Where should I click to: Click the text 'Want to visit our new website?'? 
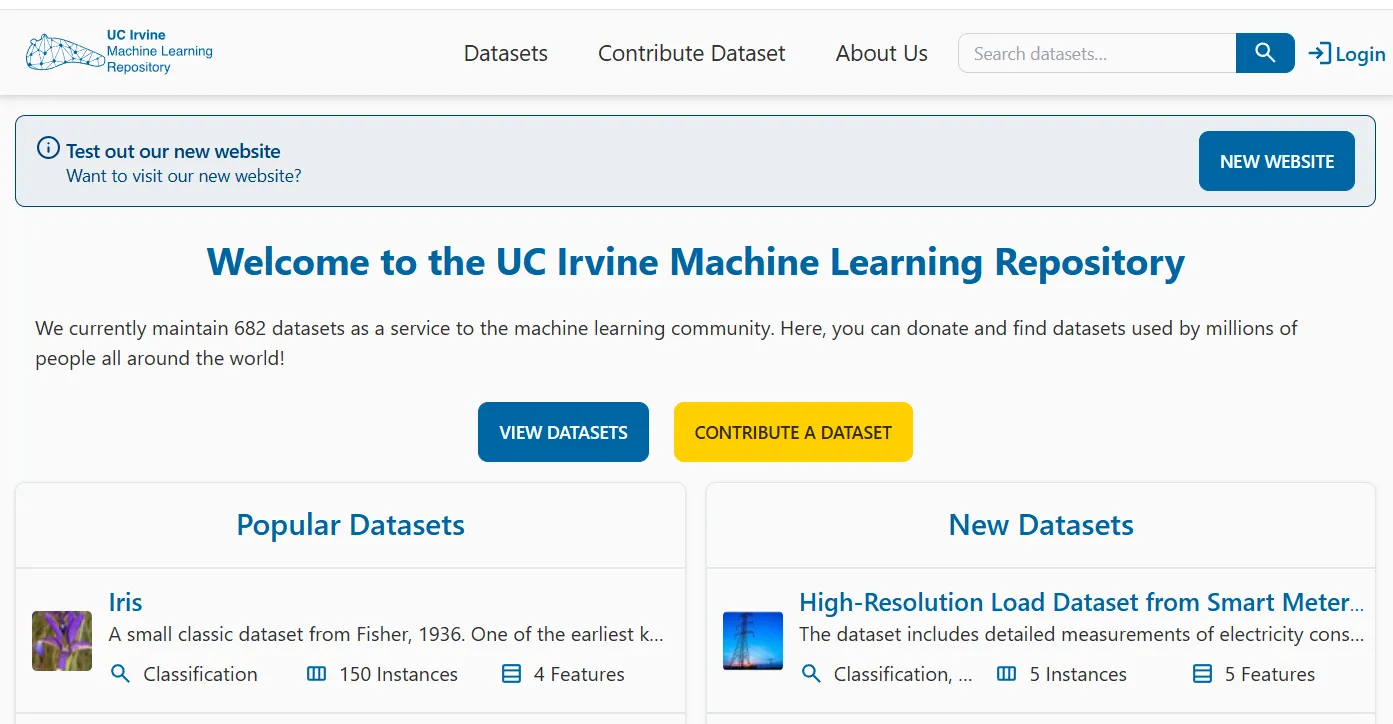click(184, 176)
